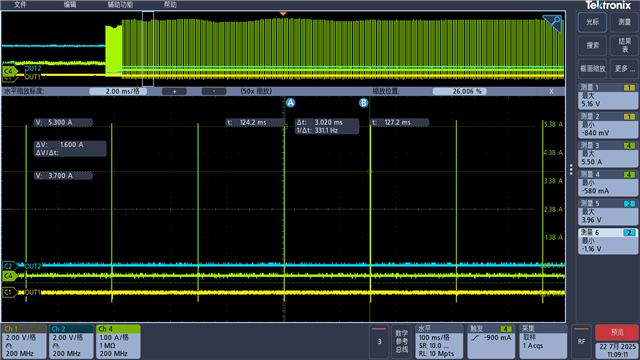640x360 pixels.
Task: Click the 5.38 A vertical scale label
Action: coord(553,124)
